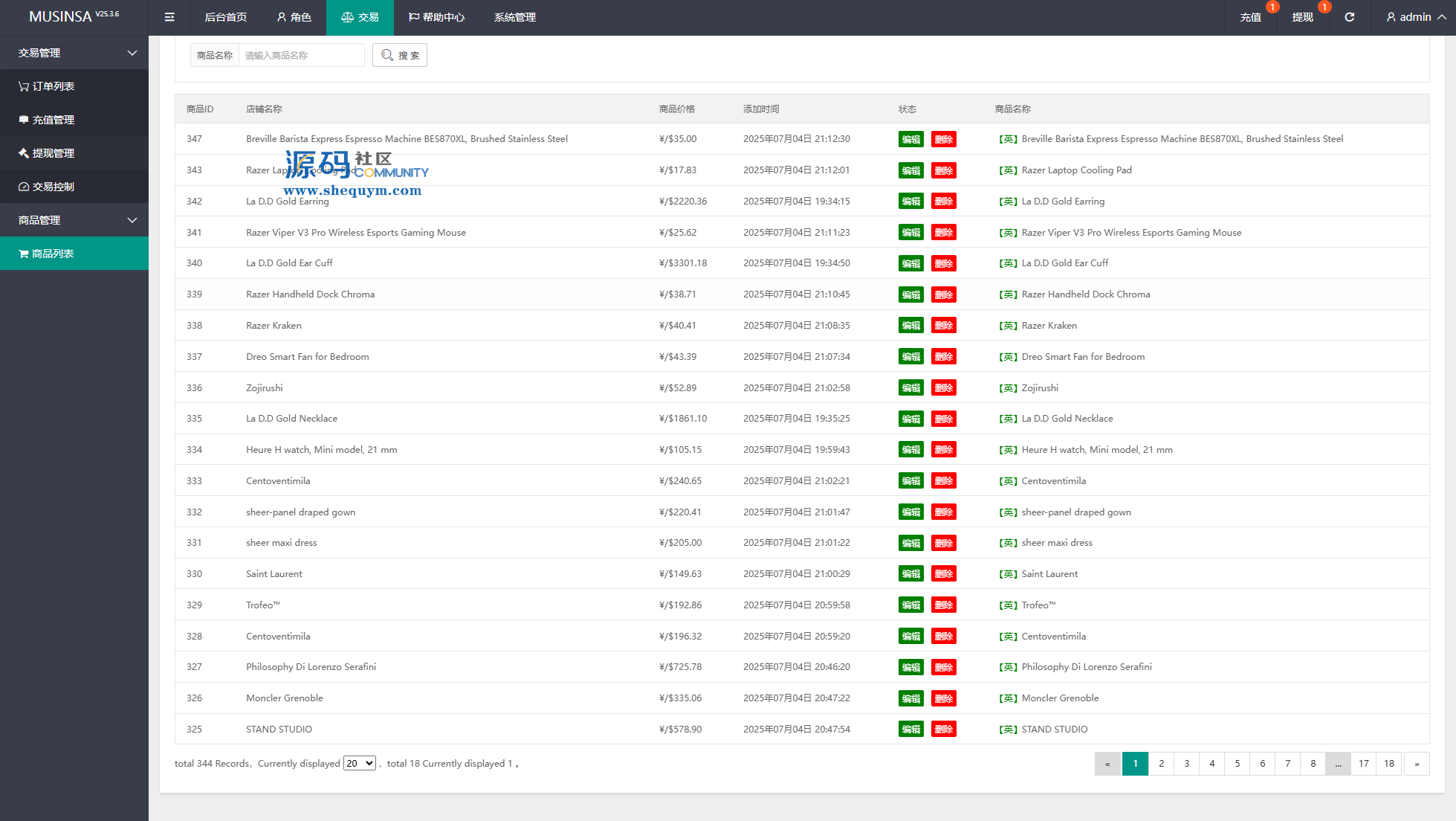Viewport: 1456px width, 821px height.
Task: Select 商品列表 in the sidebar
Action: click(53, 254)
